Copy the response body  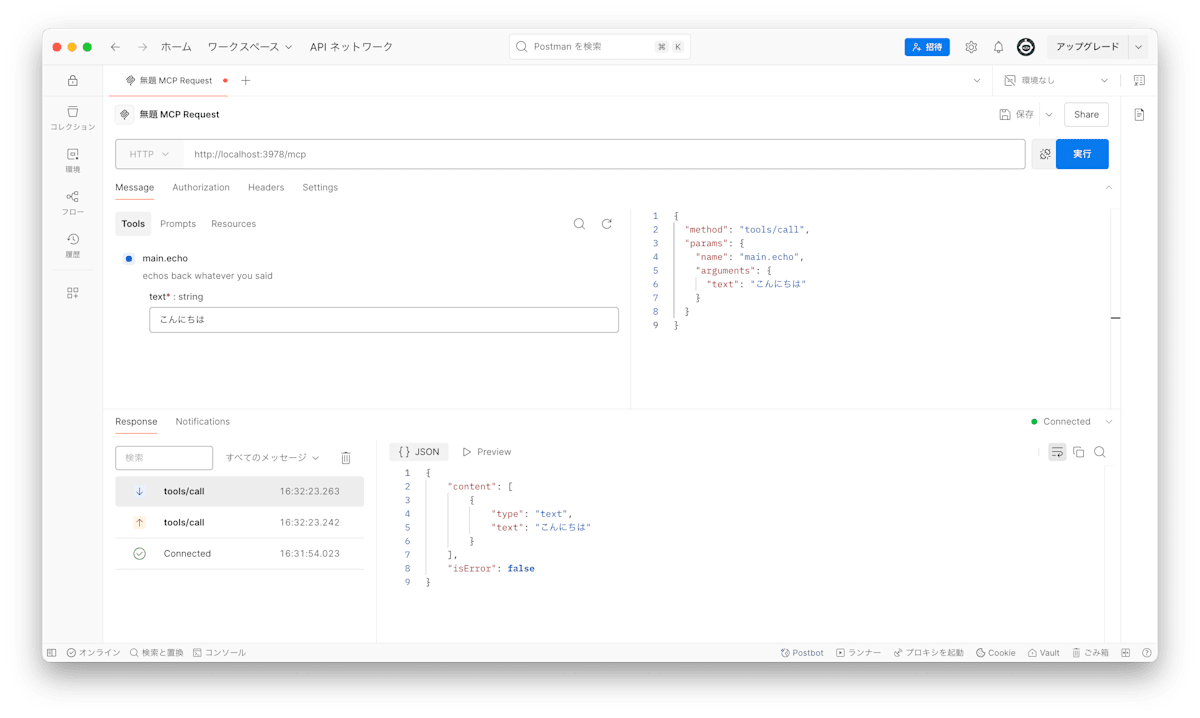[1078, 452]
